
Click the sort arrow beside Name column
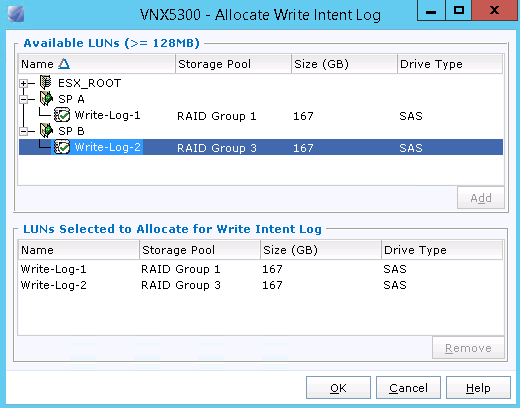click(x=64, y=64)
